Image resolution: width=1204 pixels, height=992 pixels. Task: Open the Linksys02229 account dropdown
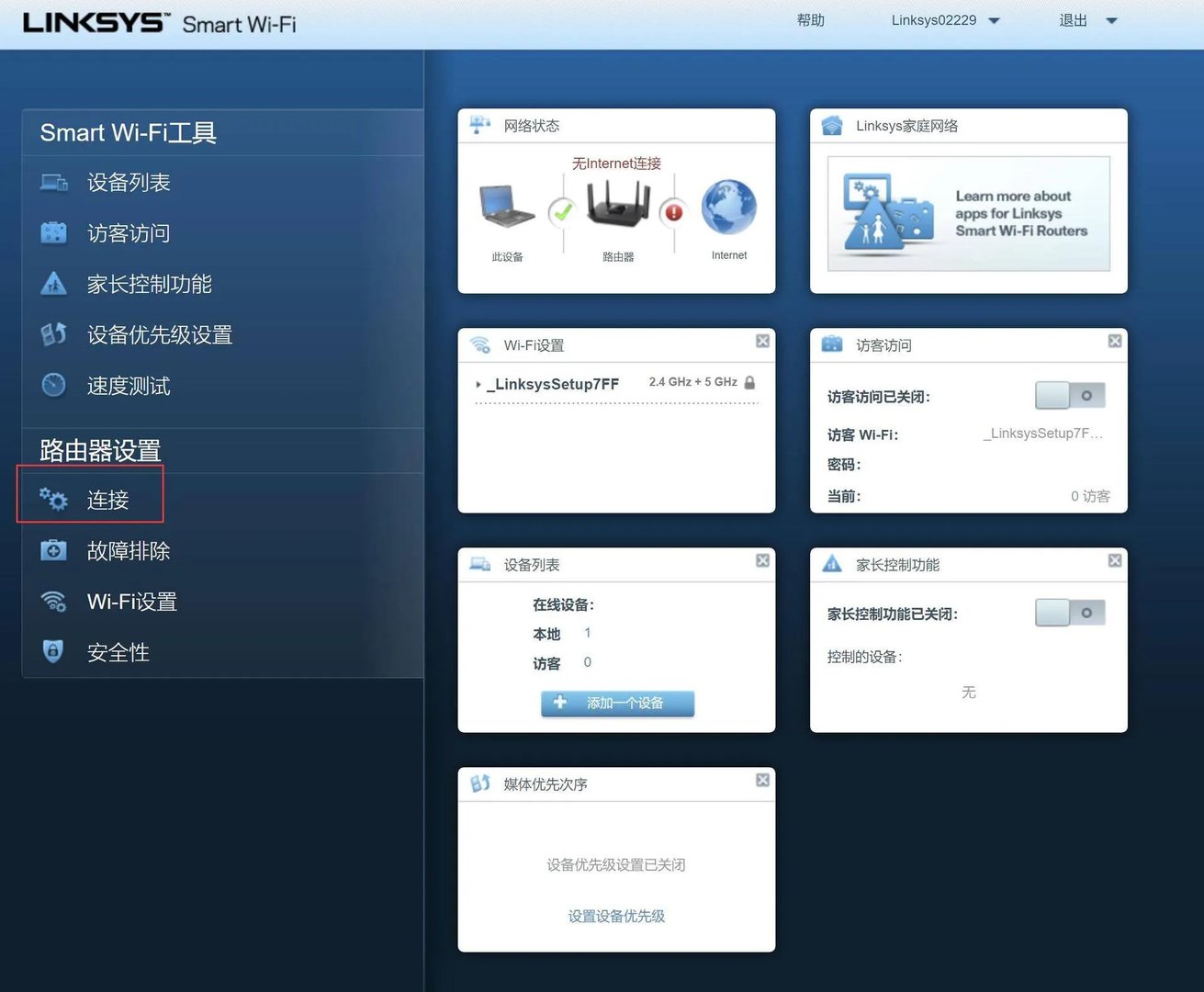(x=945, y=19)
